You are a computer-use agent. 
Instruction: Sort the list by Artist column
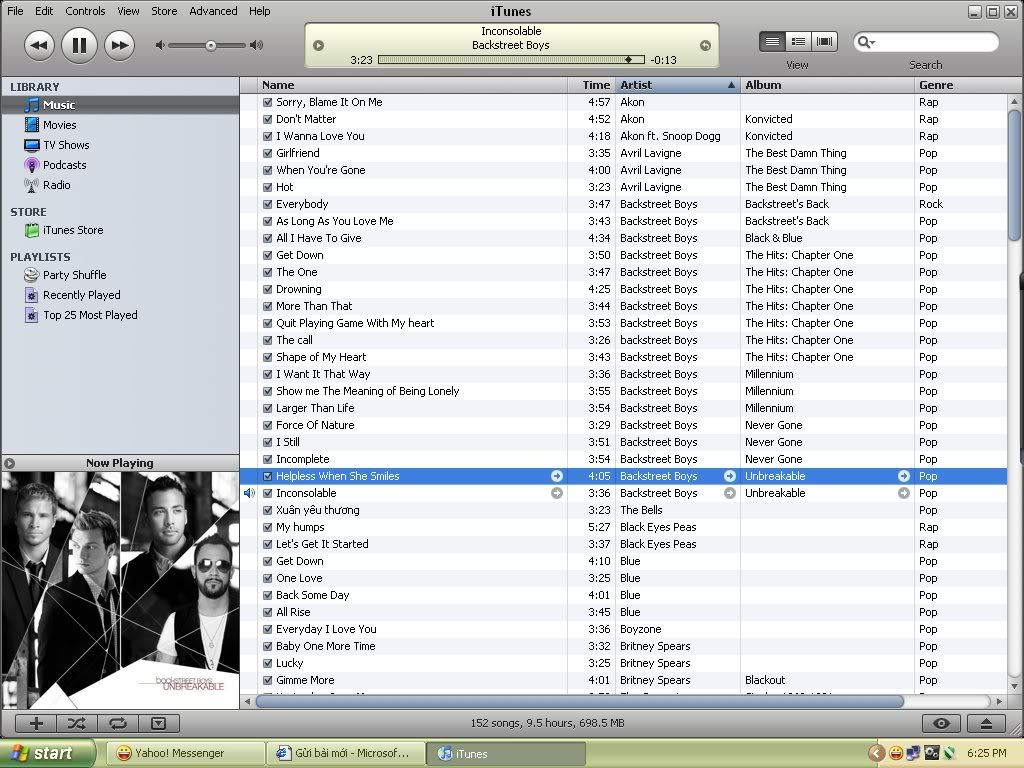(x=678, y=85)
